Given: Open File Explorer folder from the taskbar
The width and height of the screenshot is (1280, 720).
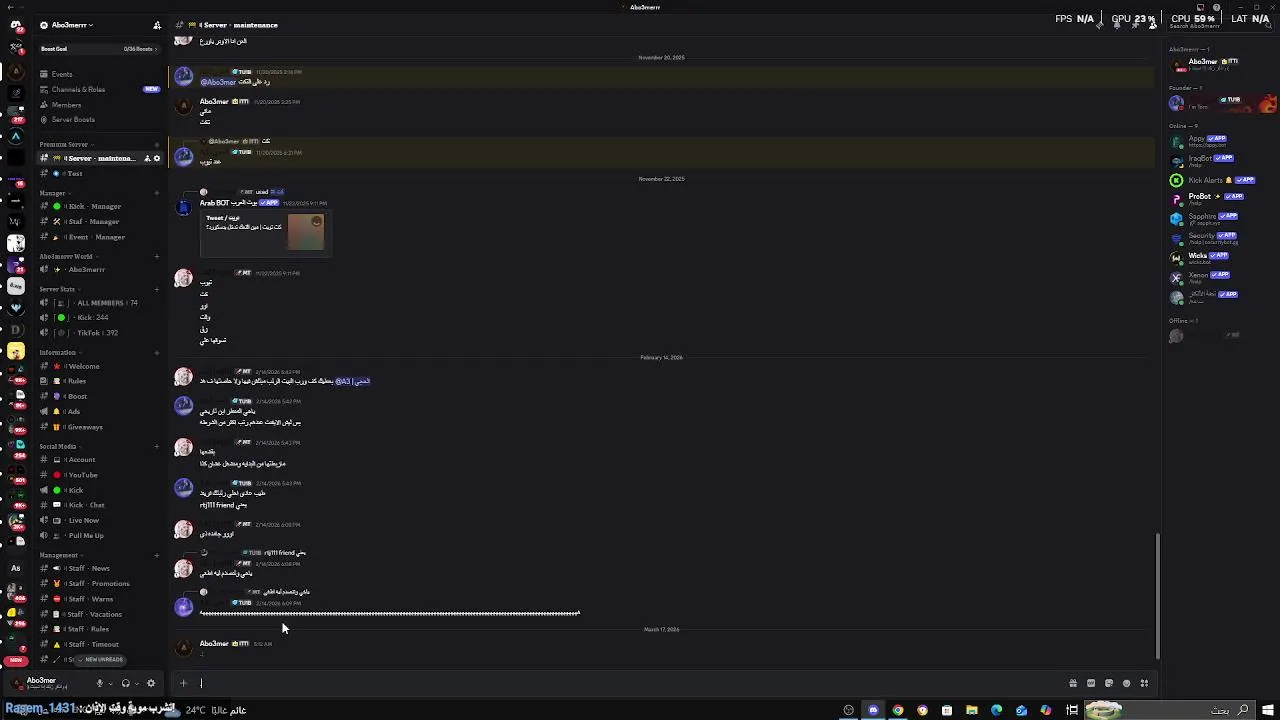Looking at the screenshot, I should click(x=971, y=710).
